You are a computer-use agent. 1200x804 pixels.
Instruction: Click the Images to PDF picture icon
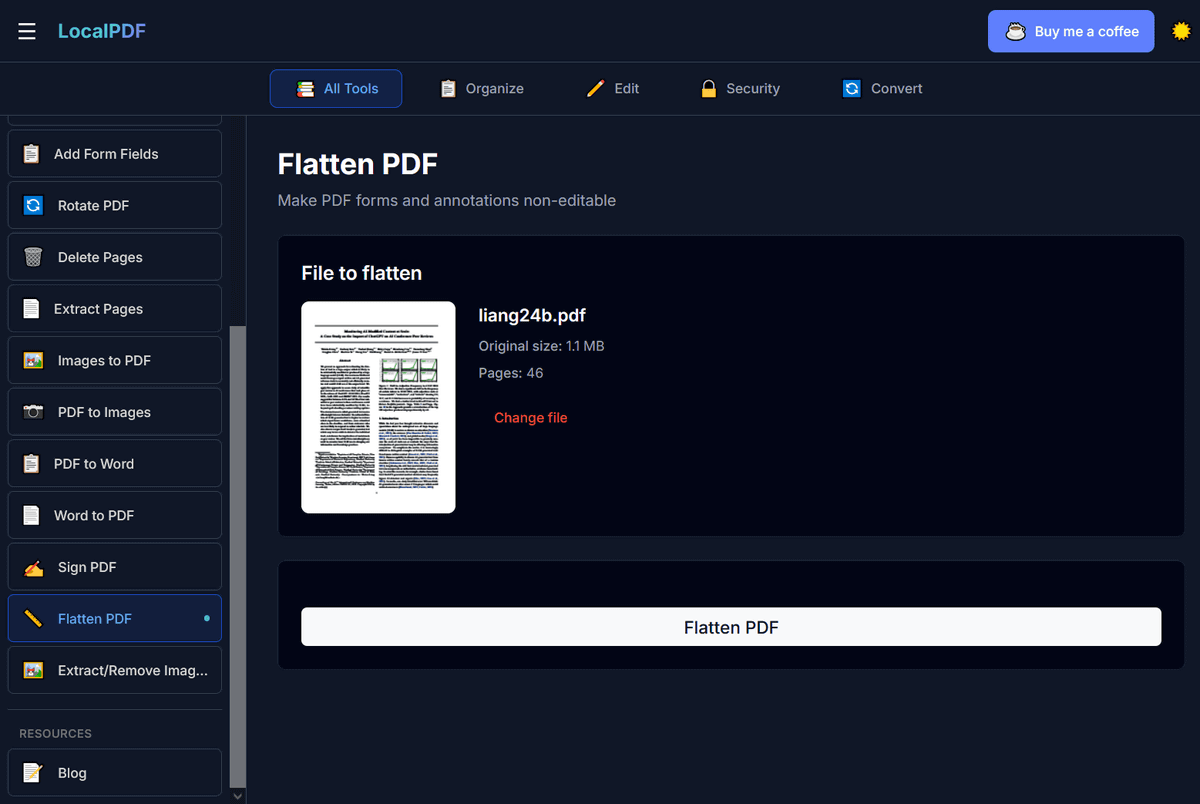tap(33, 360)
